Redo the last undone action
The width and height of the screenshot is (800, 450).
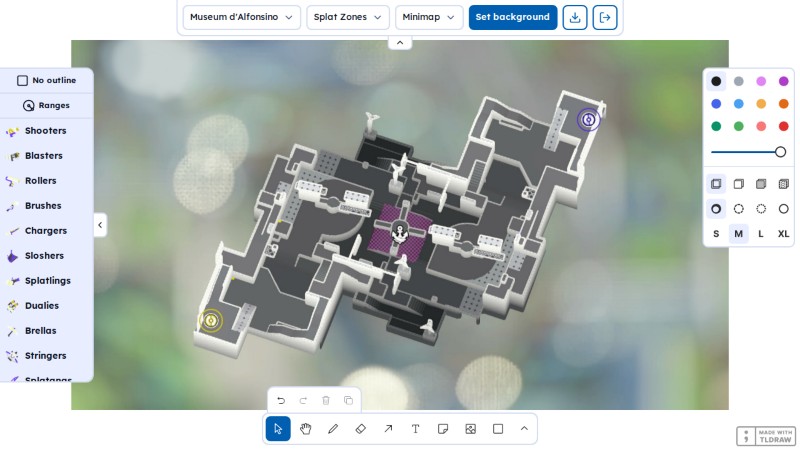coord(303,401)
